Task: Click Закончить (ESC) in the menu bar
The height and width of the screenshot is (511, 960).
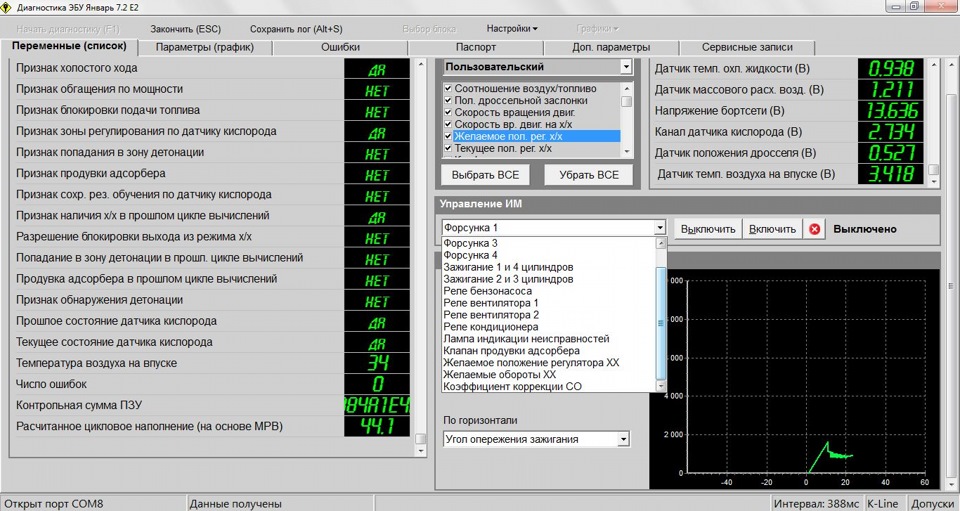Action: [x=185, y=29]
